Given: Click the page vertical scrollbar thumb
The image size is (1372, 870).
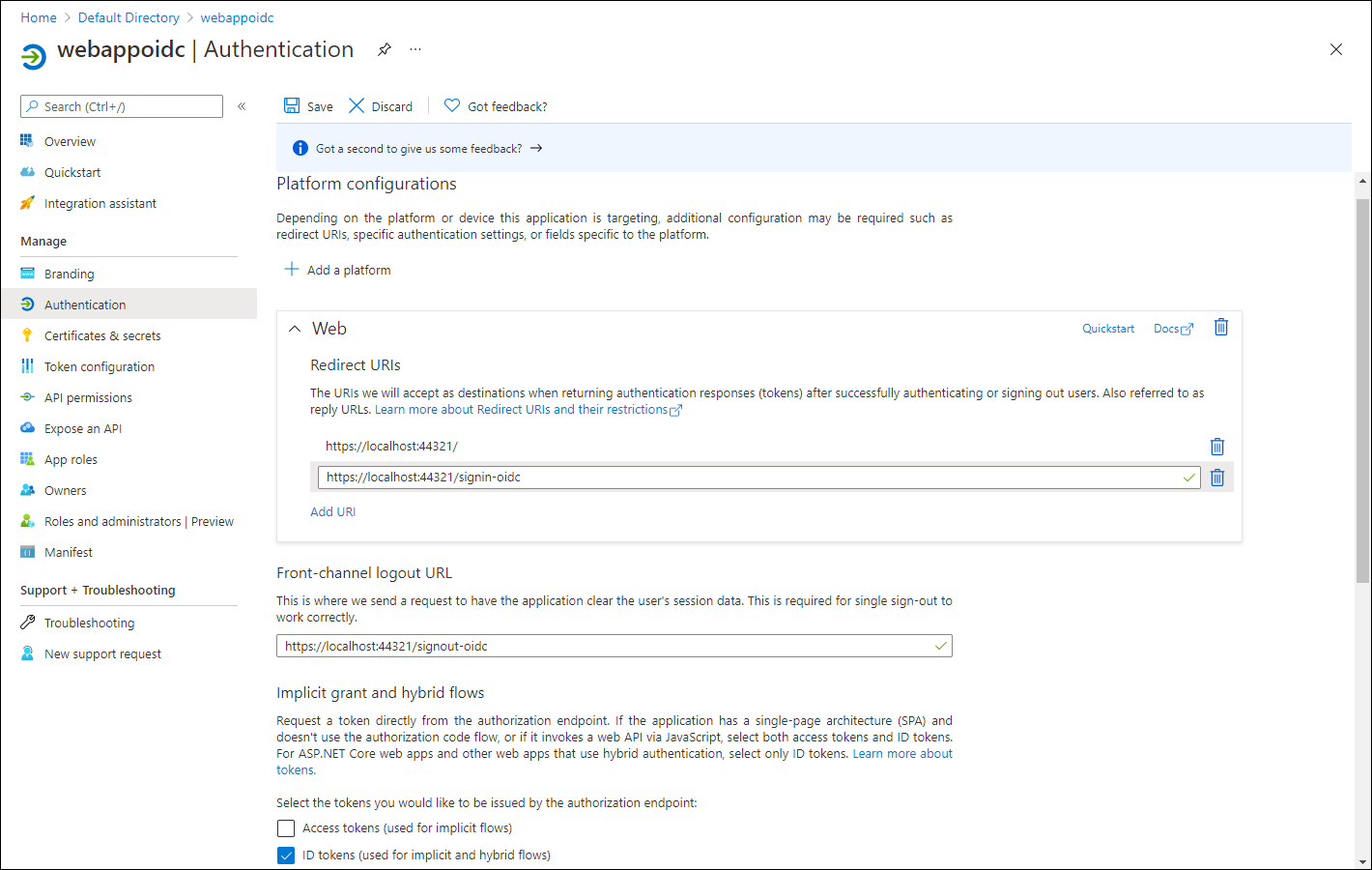Looking at the screenshot, I should click(x=1362, y=391).
